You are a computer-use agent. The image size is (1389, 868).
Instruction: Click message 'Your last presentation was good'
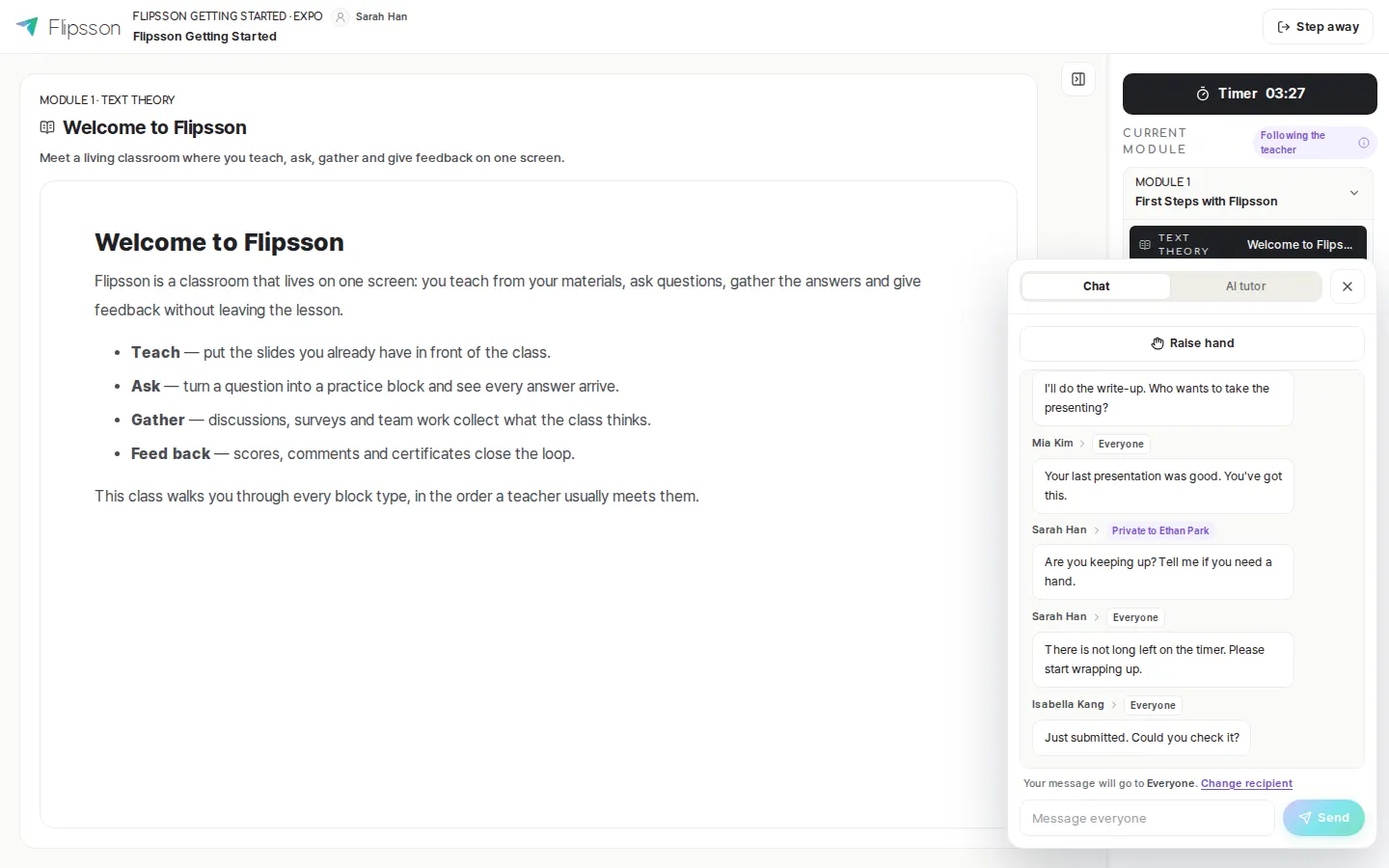tap(1162, 486)
